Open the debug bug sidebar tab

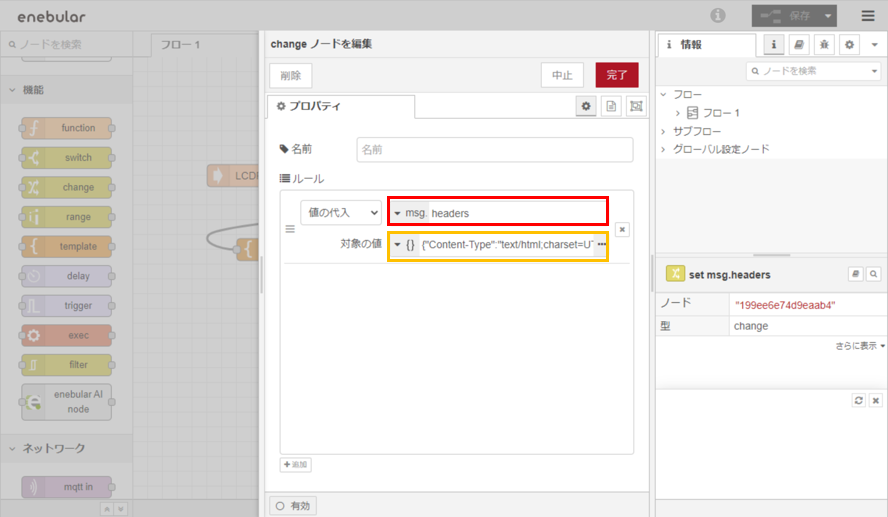824,45
